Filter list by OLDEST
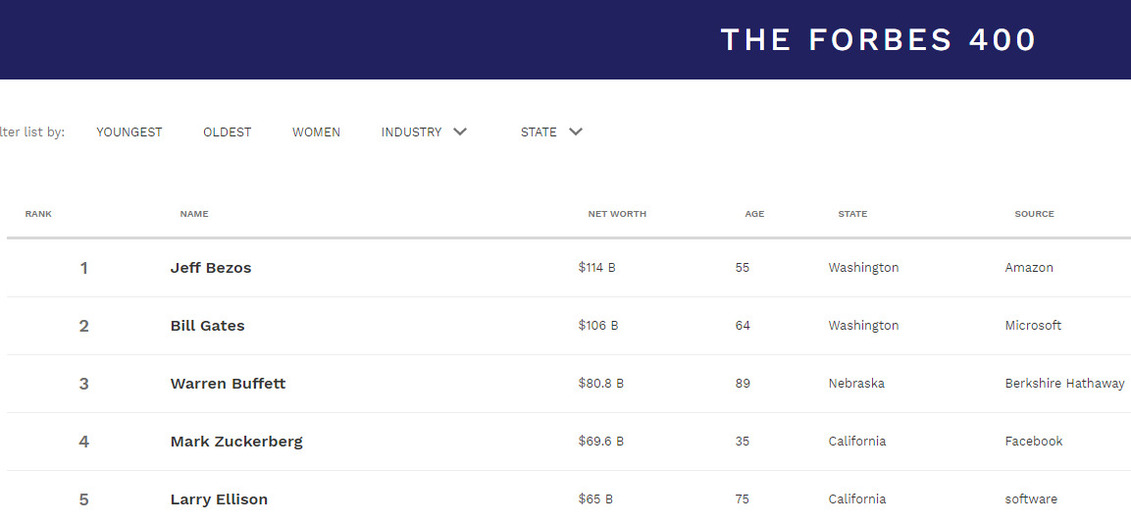Screen dimensions: 1131x524 click(227, 132)
